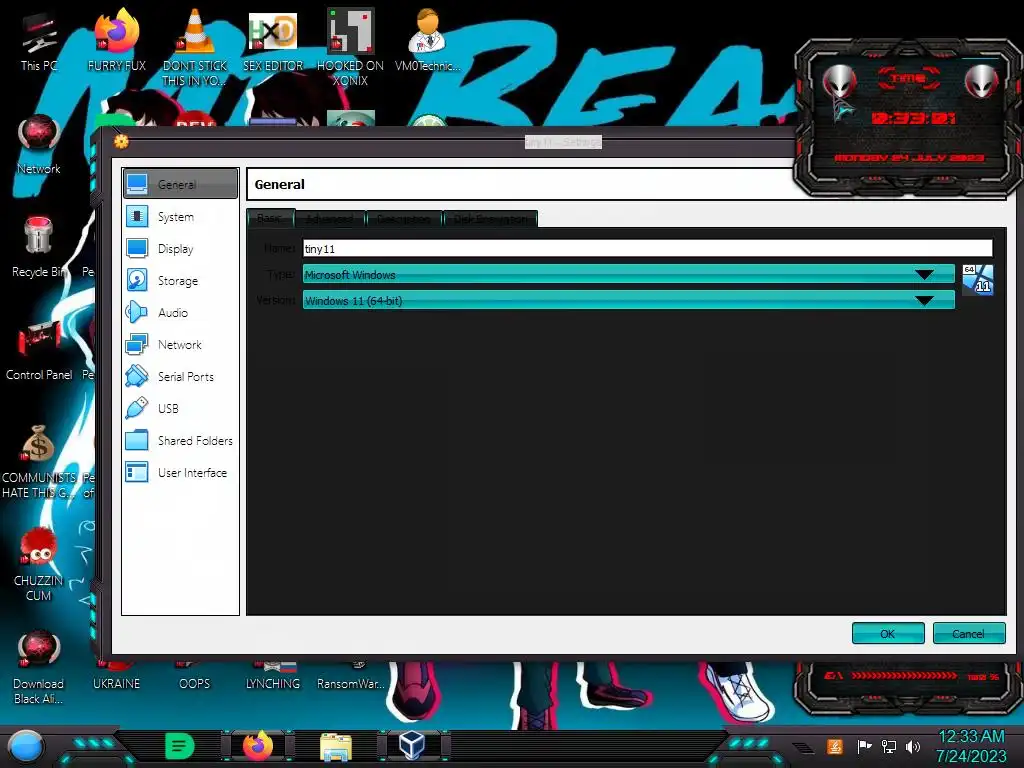The width and height of the screenshot is (1024, 768).
Task: Select the RansomWar desktop icon
Action: coord(350,678)
